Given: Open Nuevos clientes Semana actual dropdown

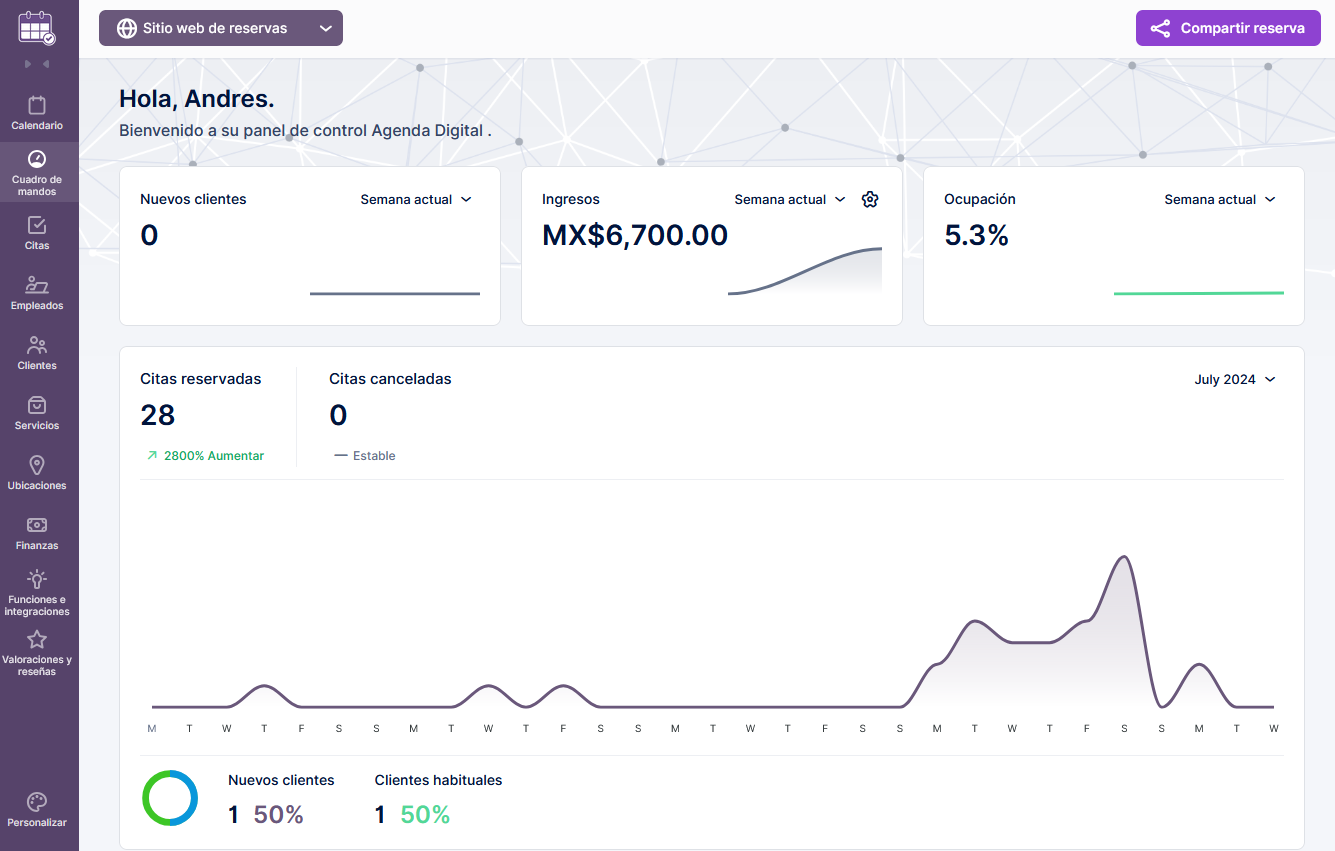Looking at the screenshot, I should click(415, 200).
